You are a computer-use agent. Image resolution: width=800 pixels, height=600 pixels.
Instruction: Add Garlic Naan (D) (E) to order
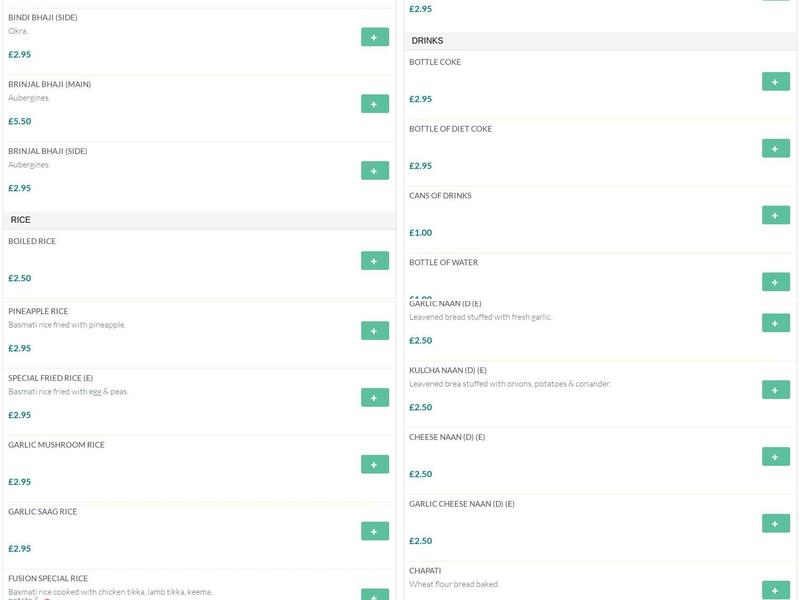coord(775,323)
